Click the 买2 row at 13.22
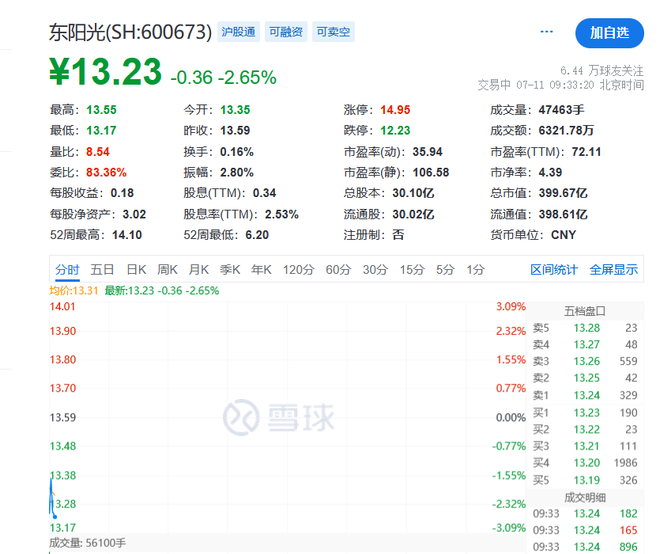 585,429
